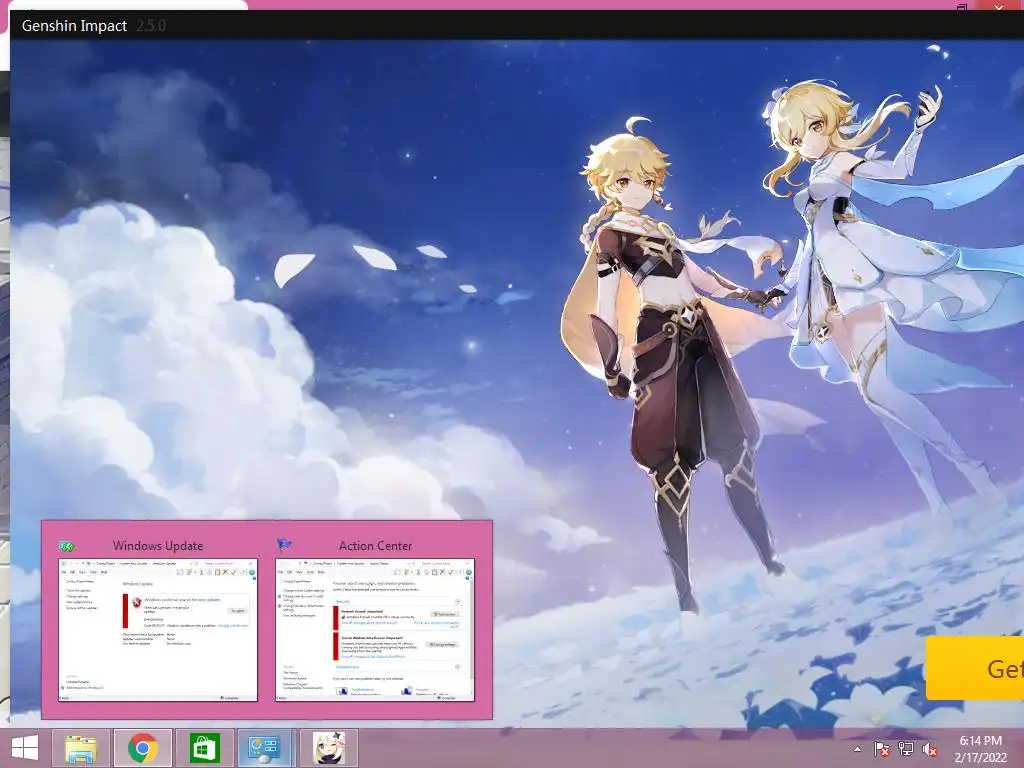Open the Windows Store taskbar icon
The height and width of the screenshot is (768, 1024).
click(x=204, y=748)
